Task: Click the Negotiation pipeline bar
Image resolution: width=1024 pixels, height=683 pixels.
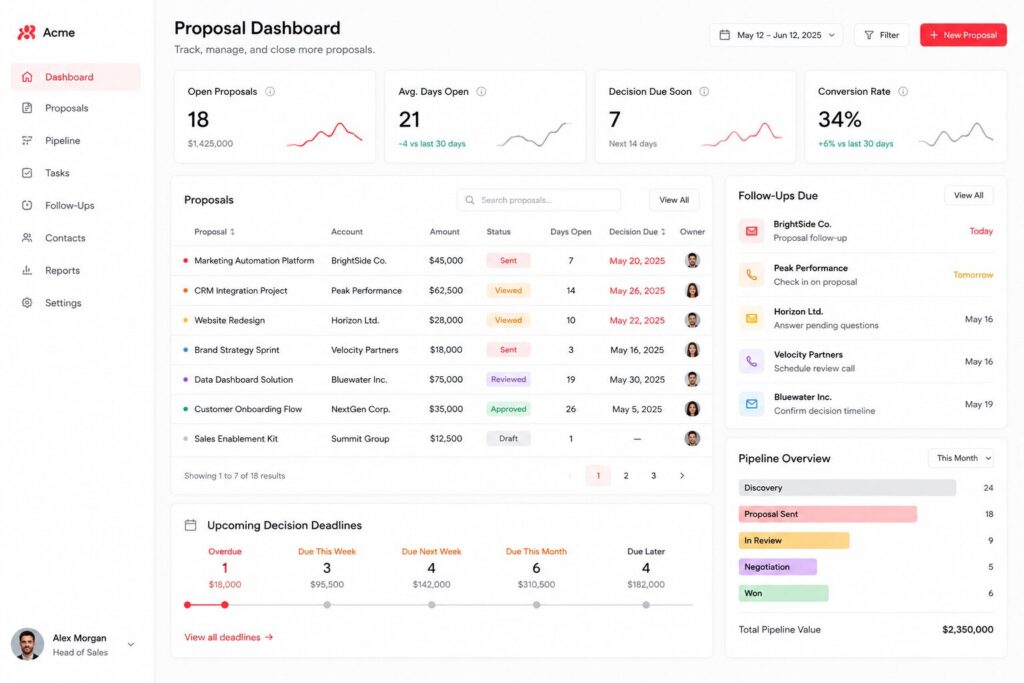Action: coord(778,567)
